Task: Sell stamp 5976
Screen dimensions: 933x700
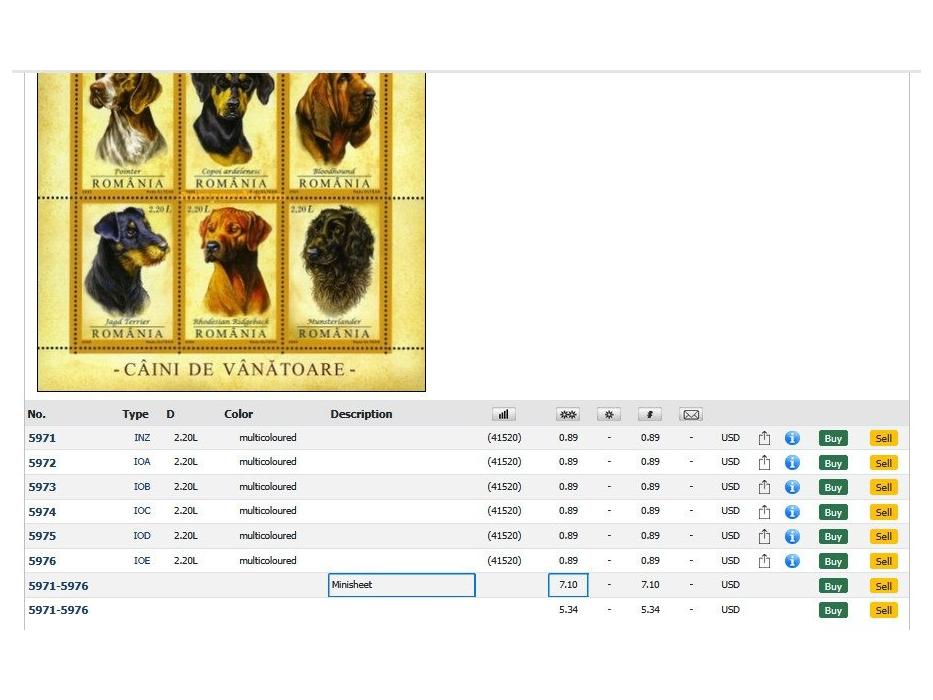Action: click(x=884, y=561)
